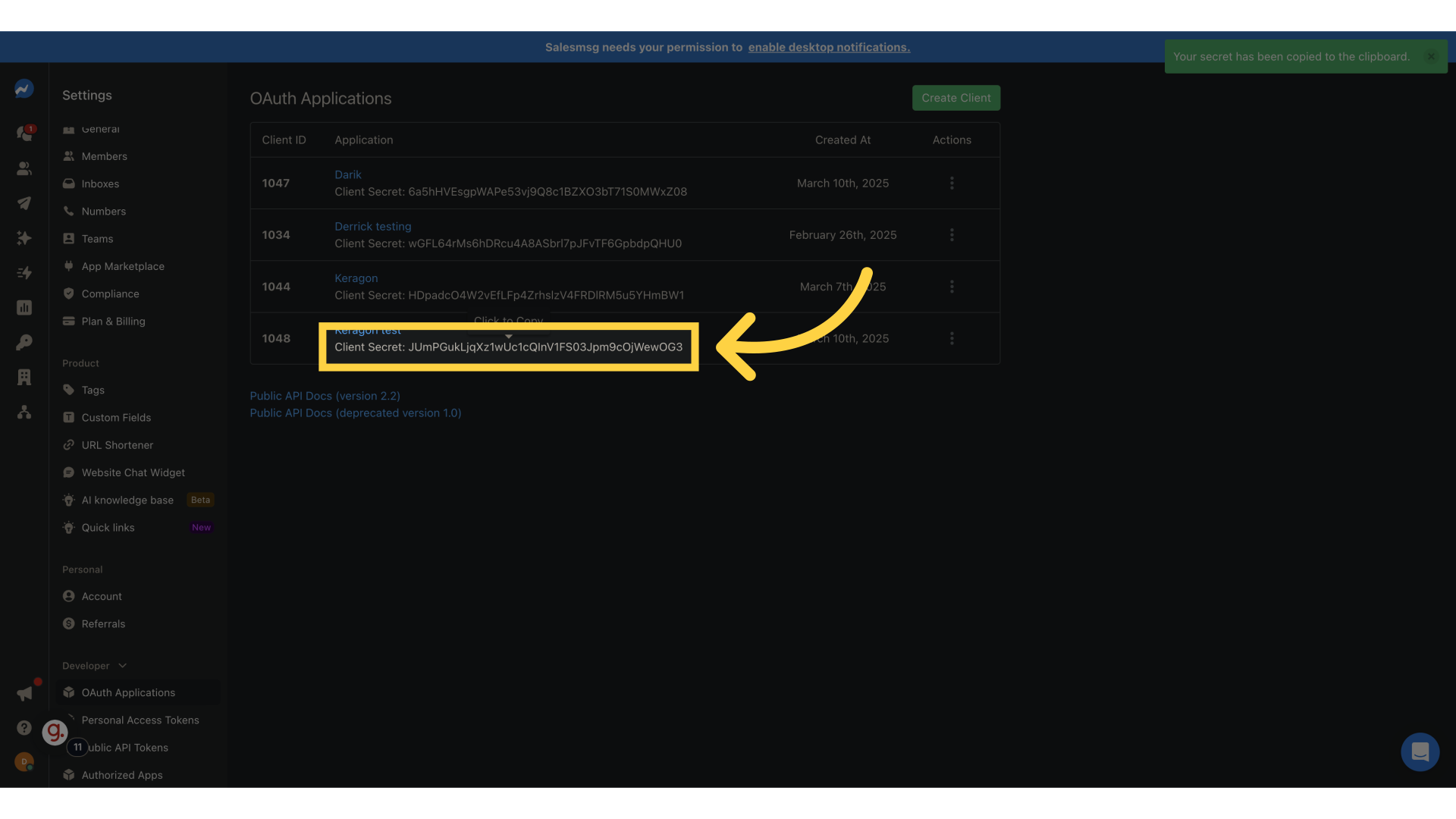Click enable desktop notifications link
This screenshot has width=1456, height=819.
[829, 47]
